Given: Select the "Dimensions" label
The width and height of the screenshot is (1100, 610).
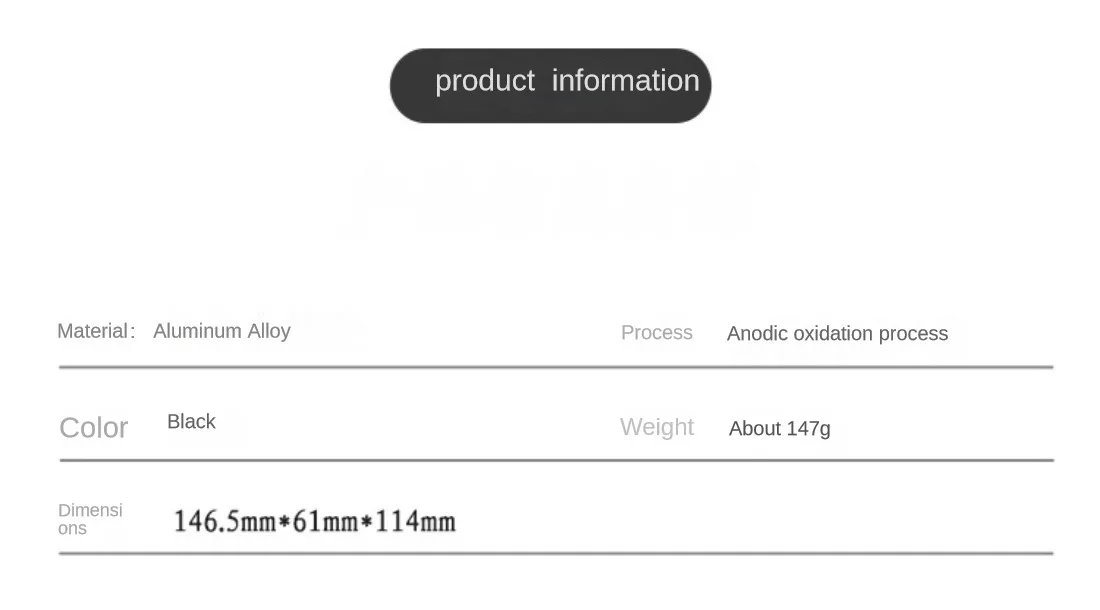Looking at the screenshot, I should 90,519.
